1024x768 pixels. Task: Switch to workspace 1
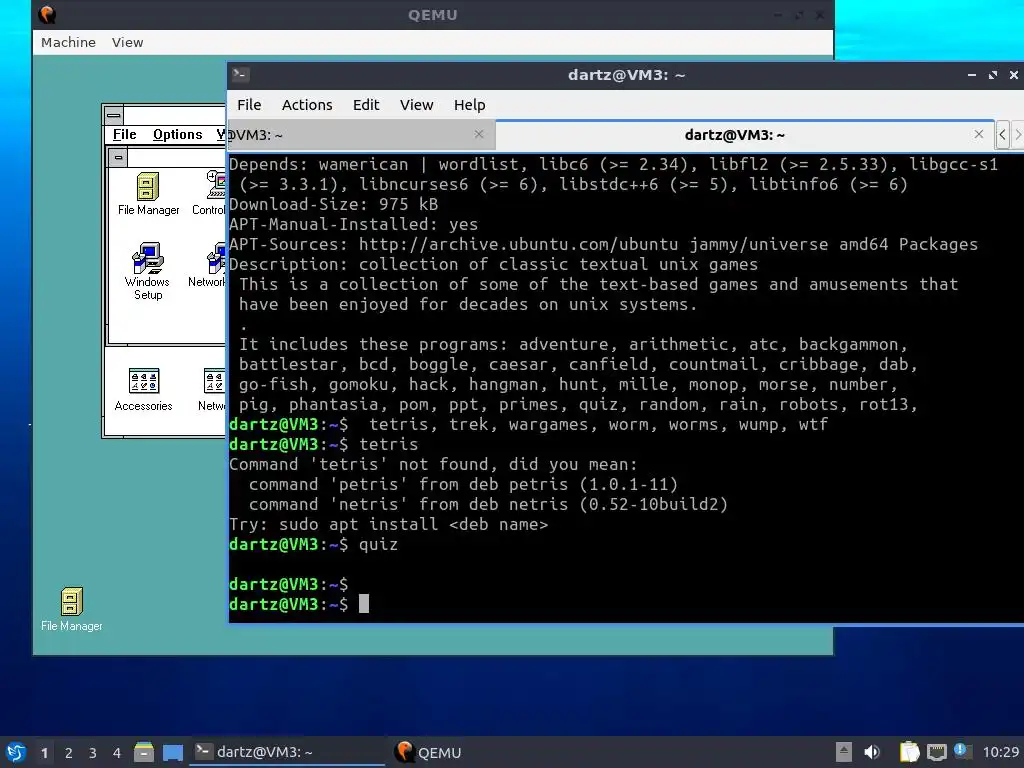(44, 753)
